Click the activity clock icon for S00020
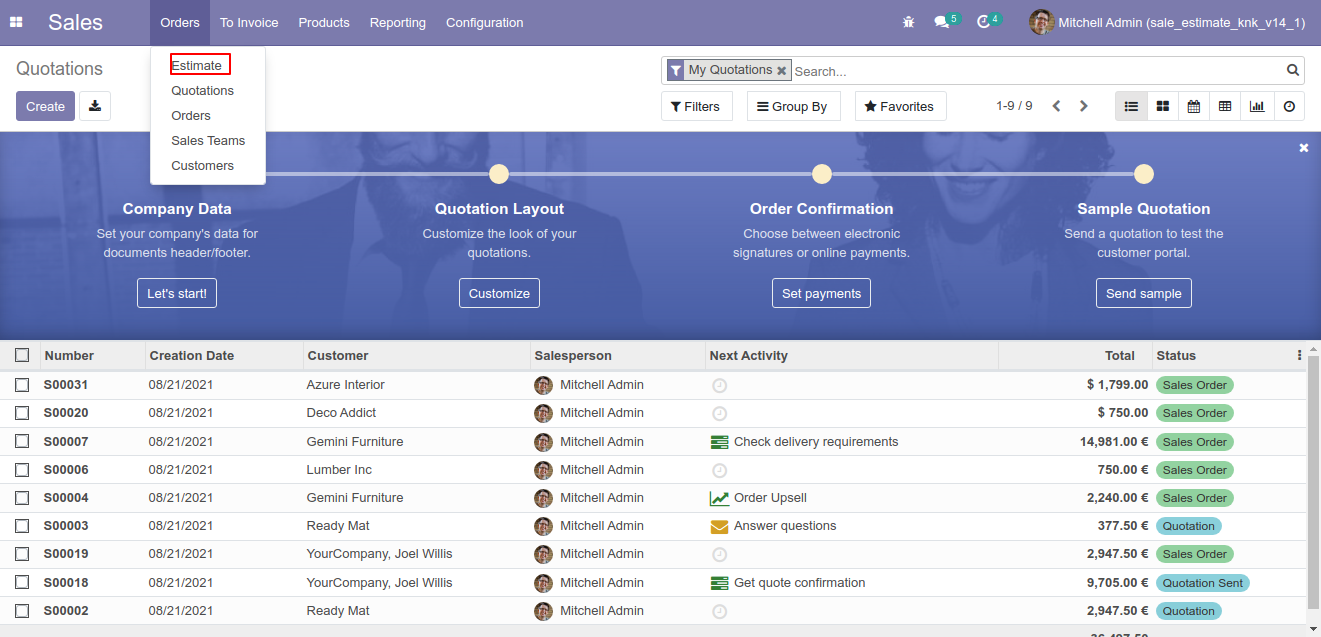The image size is (1321, 637). (719, 413)
